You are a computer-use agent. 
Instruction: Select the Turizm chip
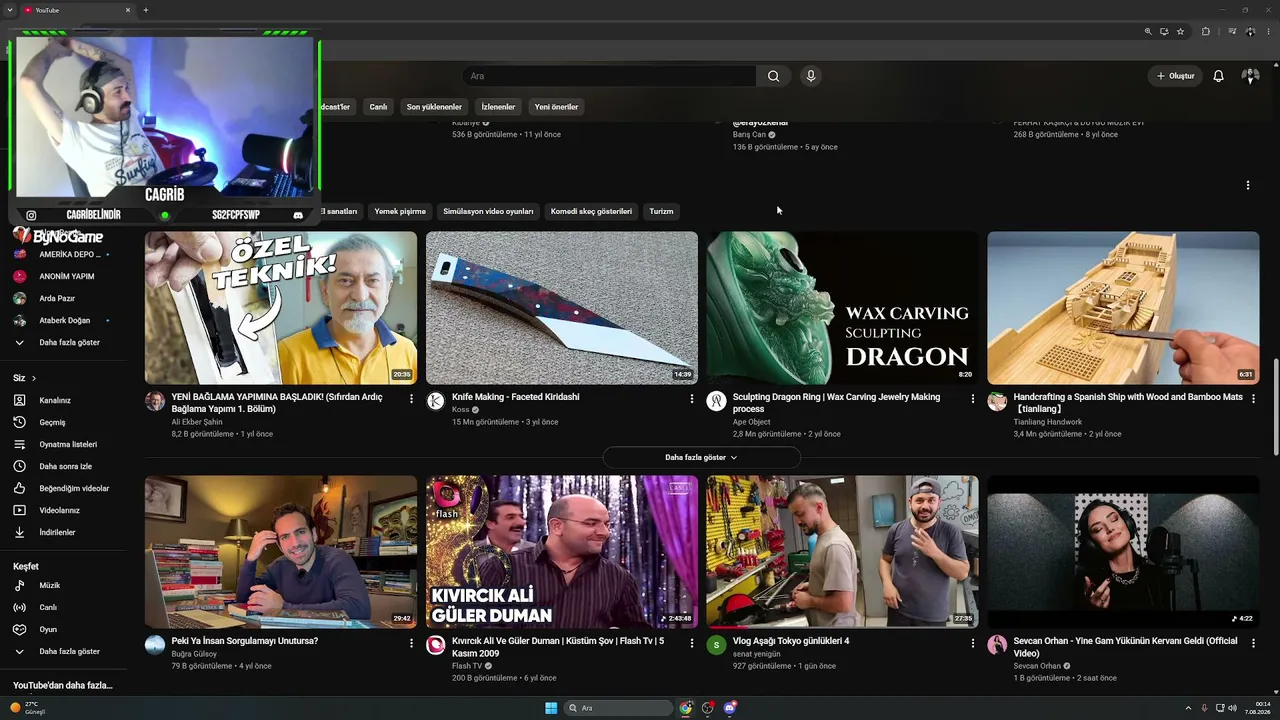[661, 211]
